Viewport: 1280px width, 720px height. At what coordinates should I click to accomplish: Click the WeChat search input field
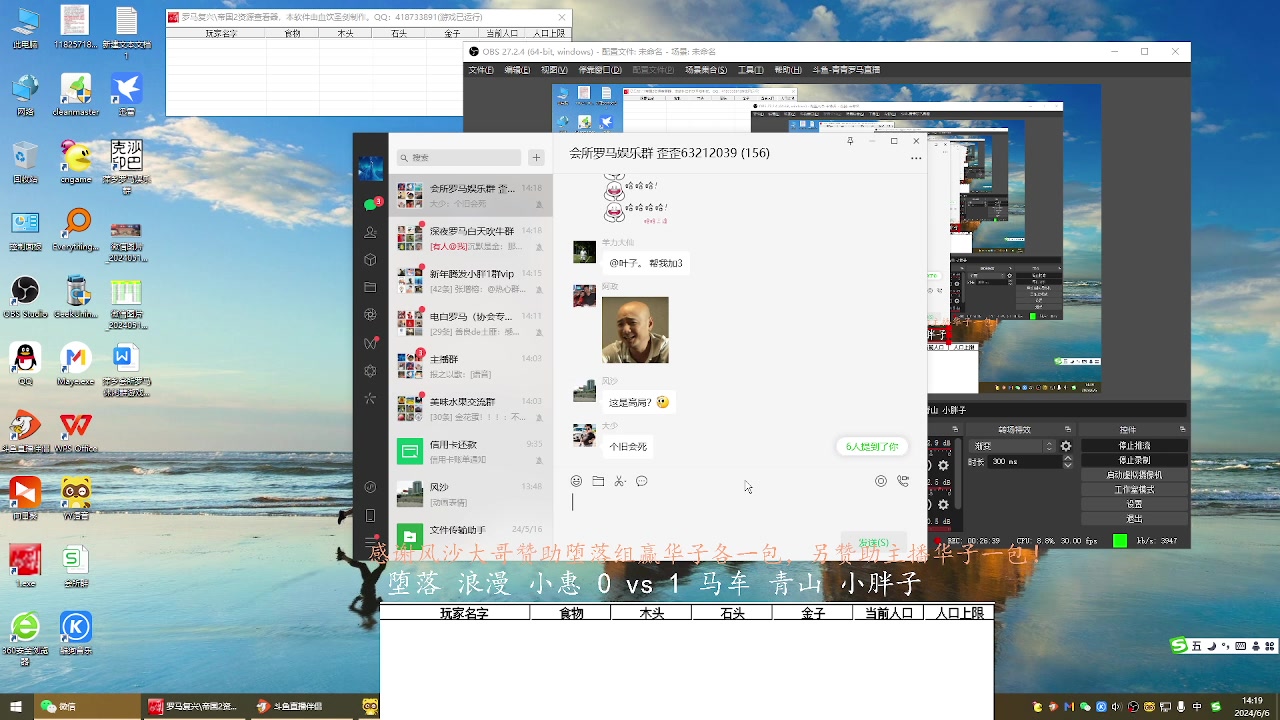click(x=459, y=157)
